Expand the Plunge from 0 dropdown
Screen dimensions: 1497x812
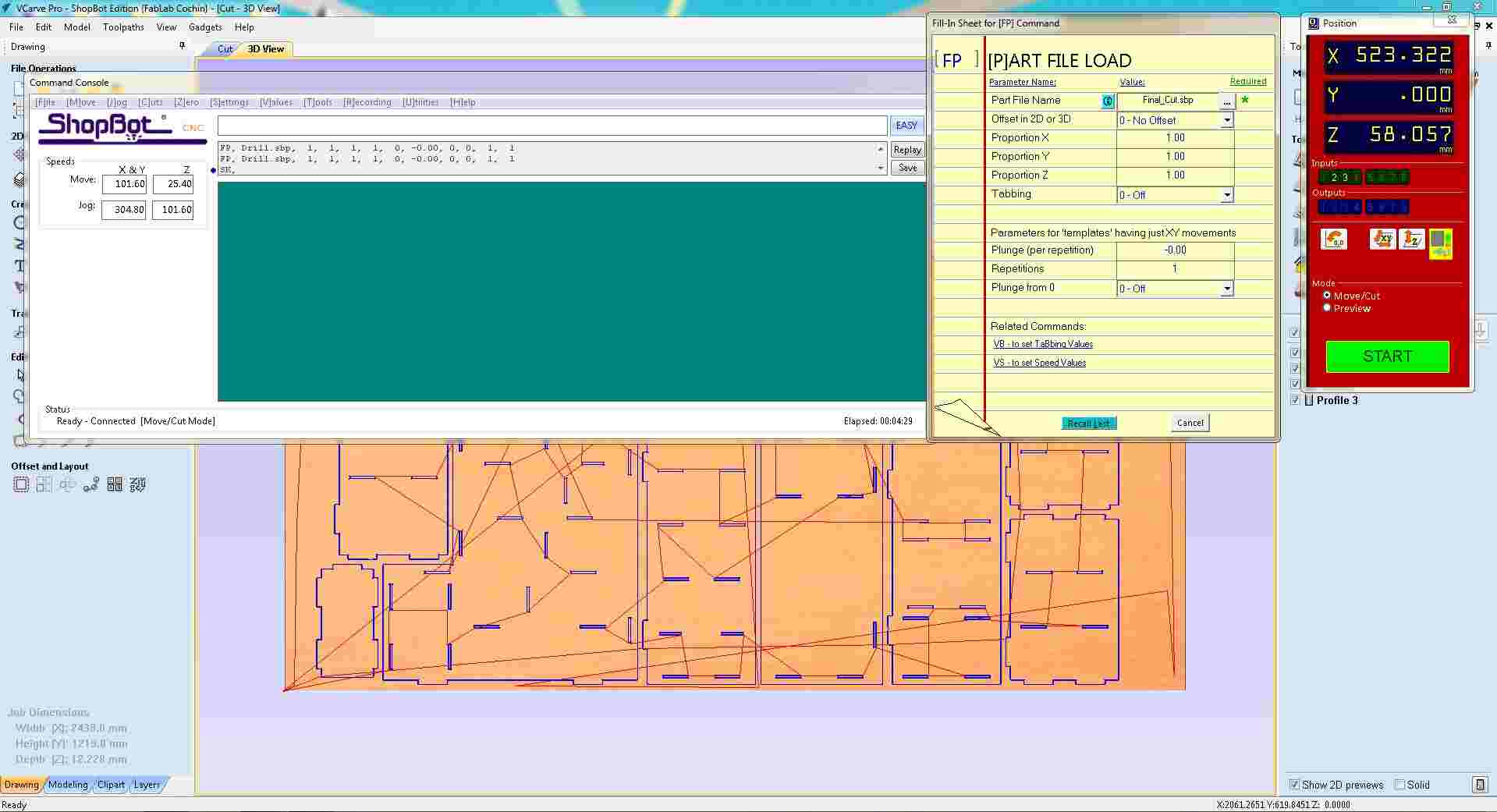tap(1227, 288)
